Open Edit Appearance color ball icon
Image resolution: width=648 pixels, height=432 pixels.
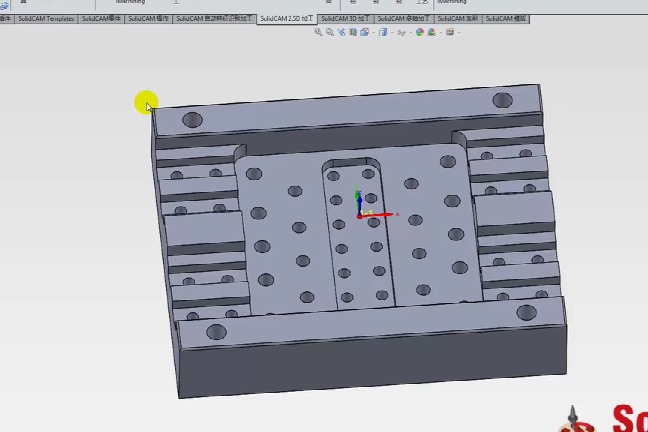tap(420, 32)
